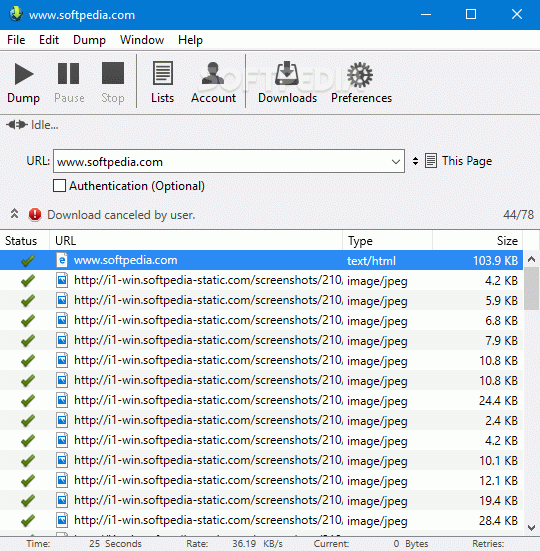Maximize the www.softpedia.com window
The width and height of the screenshot is (540, 551).
point(471,14)
